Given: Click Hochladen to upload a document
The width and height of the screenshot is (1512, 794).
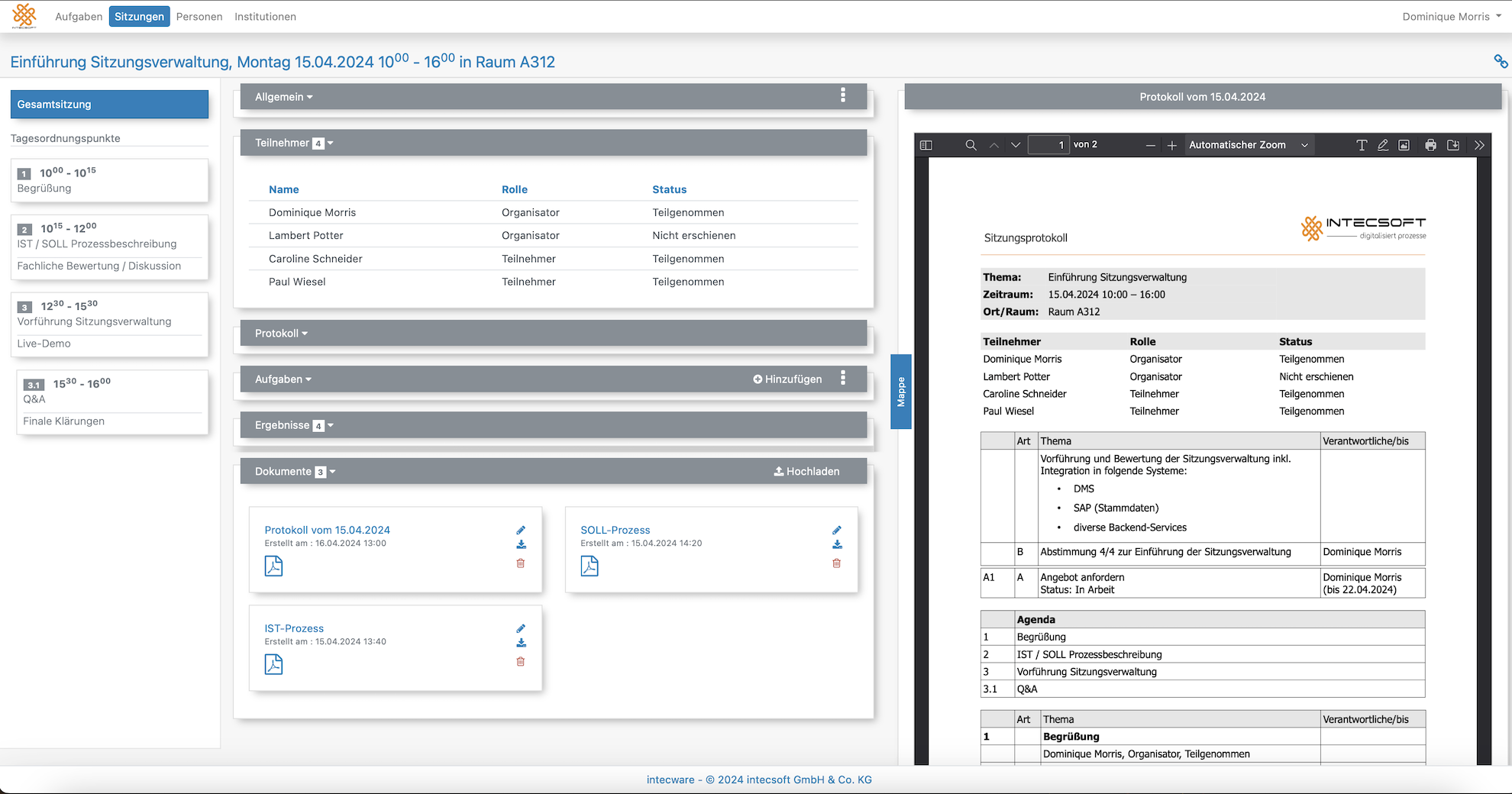Looking at the screenshot, I should coord(806,472).
